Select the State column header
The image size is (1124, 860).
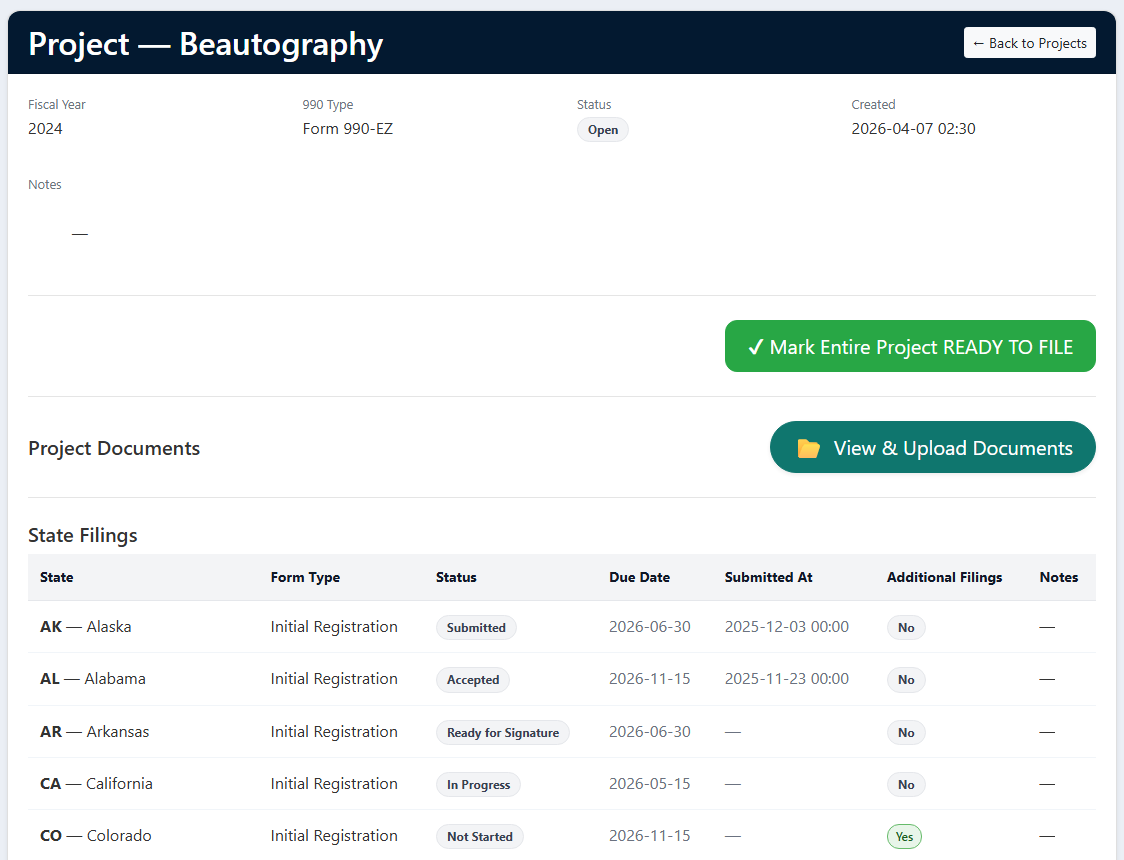(57, 577)
